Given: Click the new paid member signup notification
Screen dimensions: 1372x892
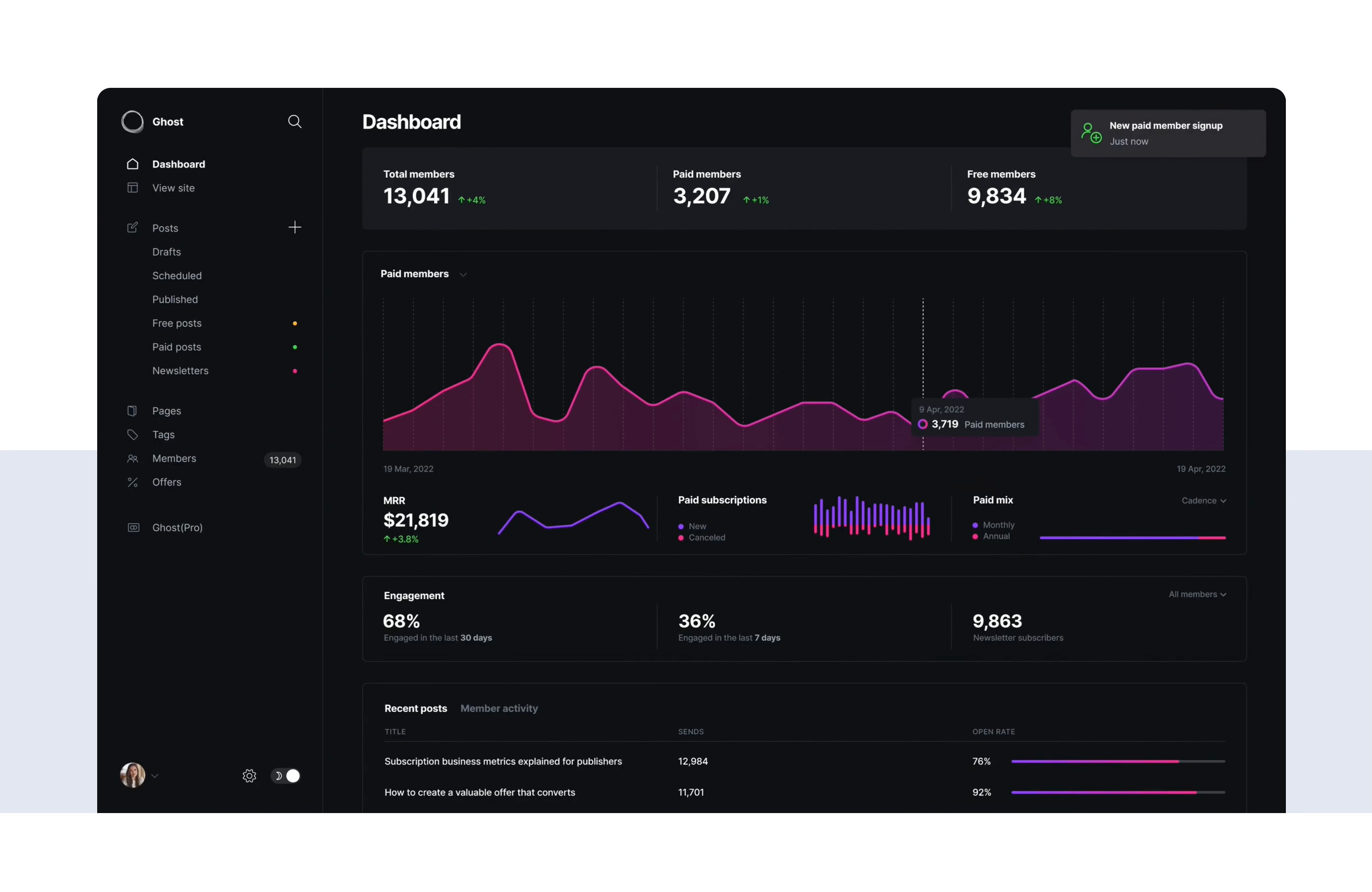Looking at the screenshot, I should coord(1168,134).
